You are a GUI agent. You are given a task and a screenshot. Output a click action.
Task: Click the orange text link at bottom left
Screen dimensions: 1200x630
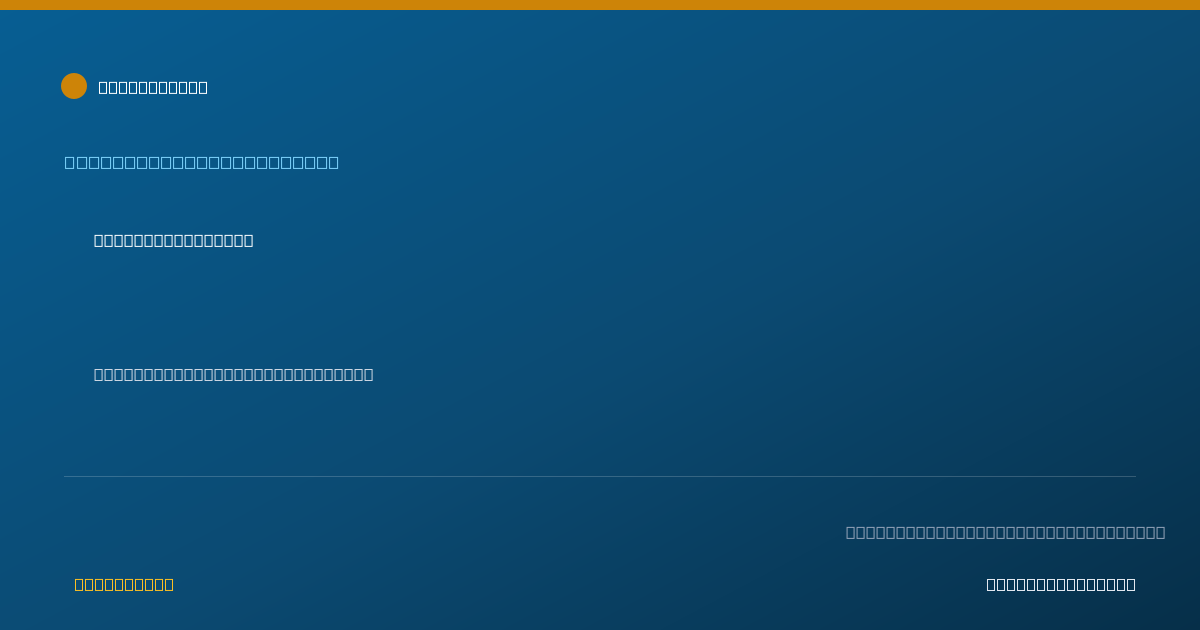tap(124, 584)
